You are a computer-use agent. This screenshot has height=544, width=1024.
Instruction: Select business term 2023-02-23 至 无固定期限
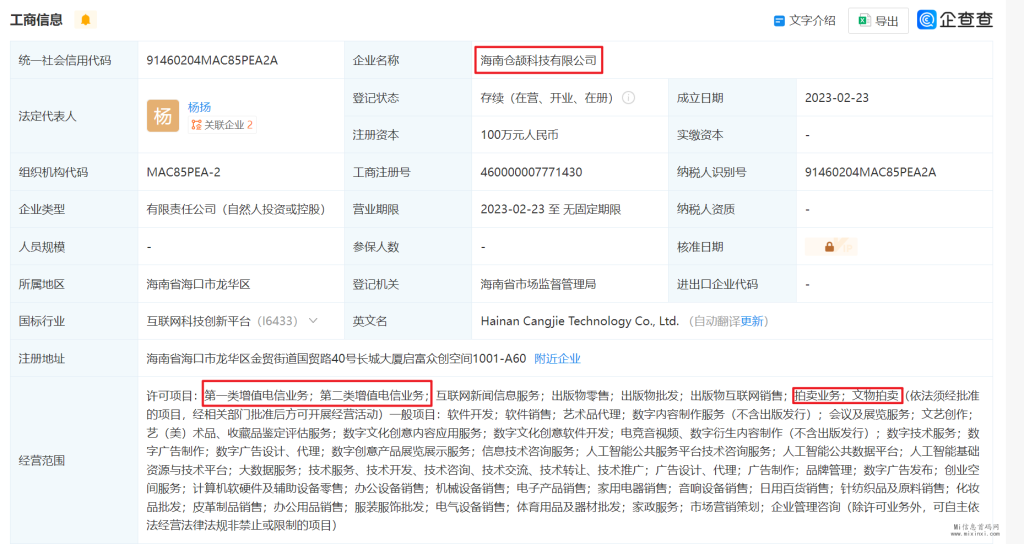tap(551, 210)
